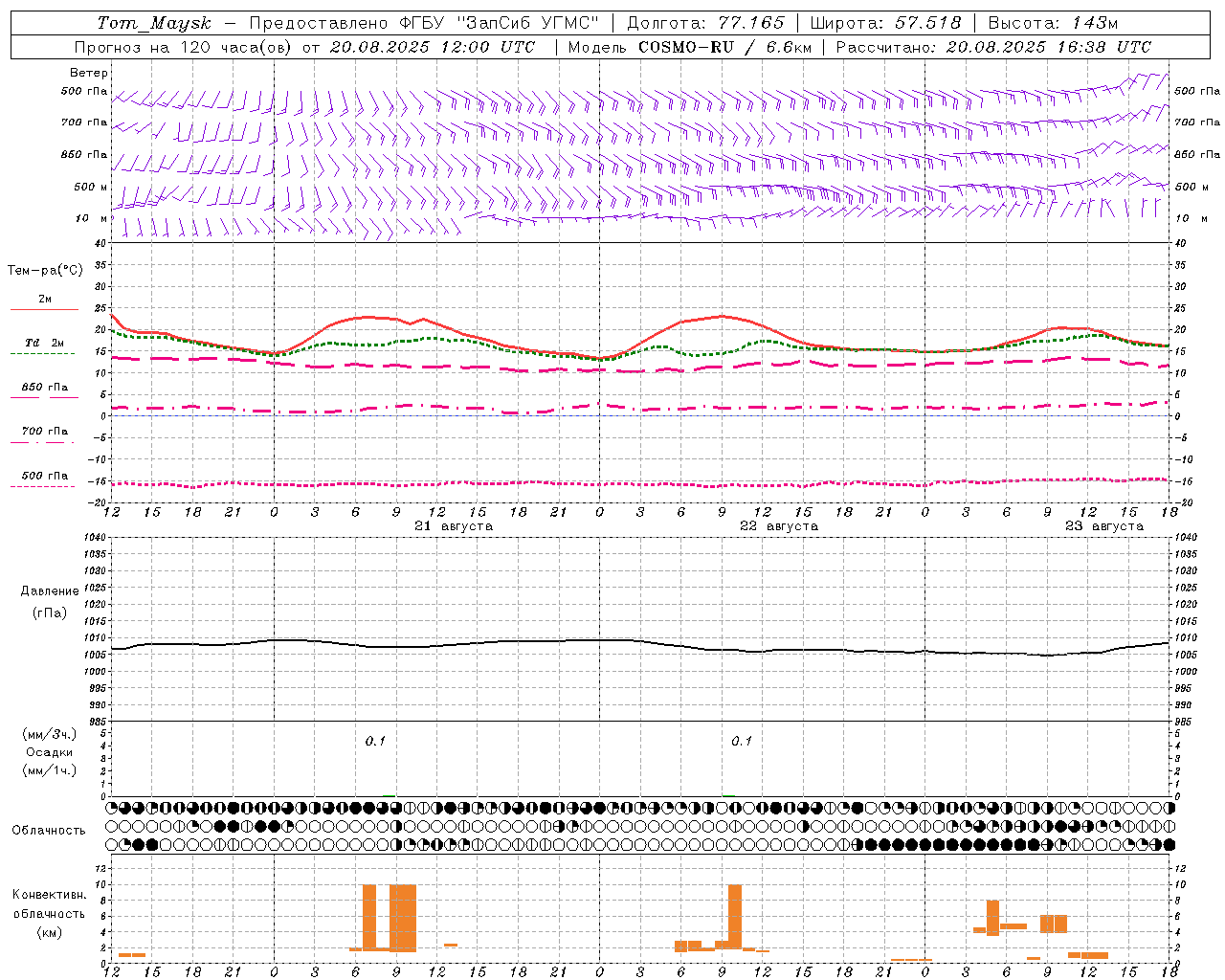Click the Конвективн. convective cloud label
The image size is (1225, 980).
click(x=49, y=895)
